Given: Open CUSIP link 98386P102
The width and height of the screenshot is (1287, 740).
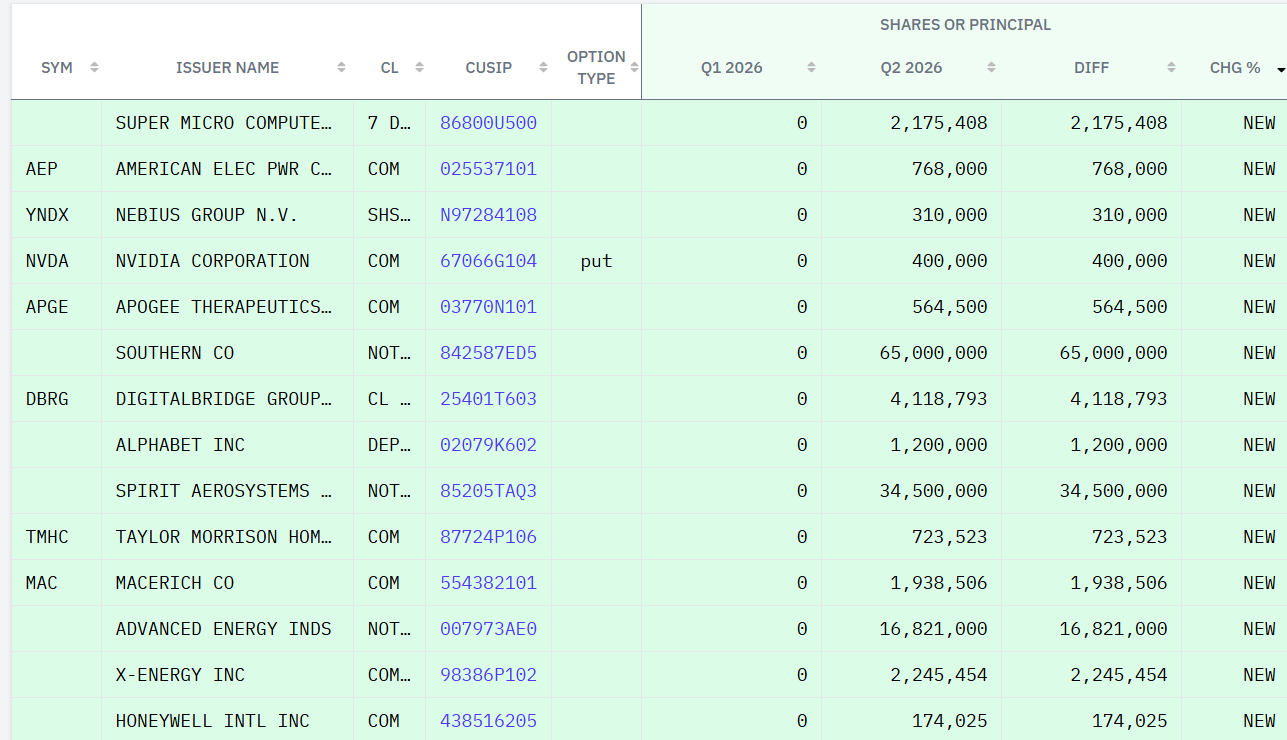Looking at the screenshot, I should (488, 675).
